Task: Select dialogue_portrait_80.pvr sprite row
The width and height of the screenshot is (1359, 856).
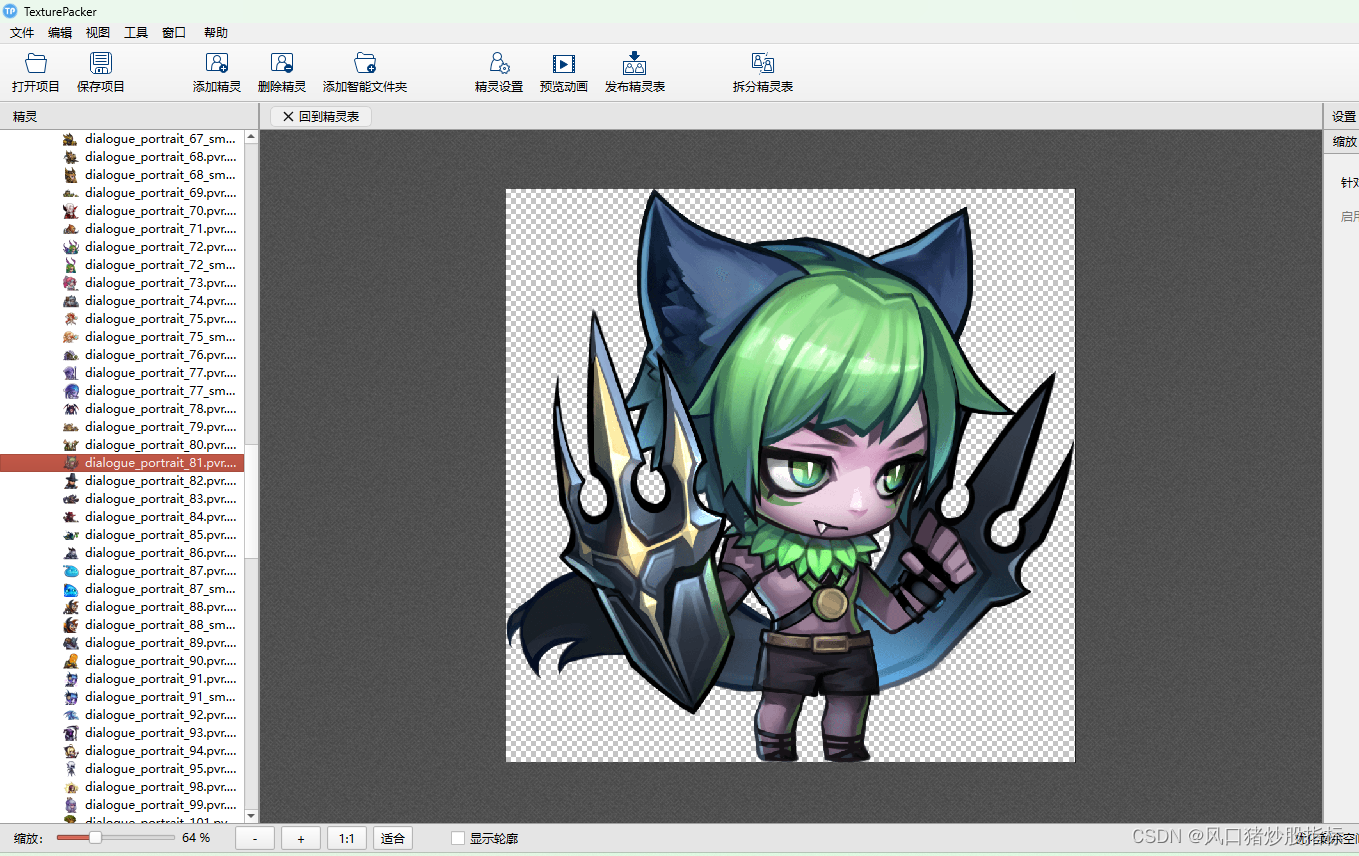Action: click(122, 445)
